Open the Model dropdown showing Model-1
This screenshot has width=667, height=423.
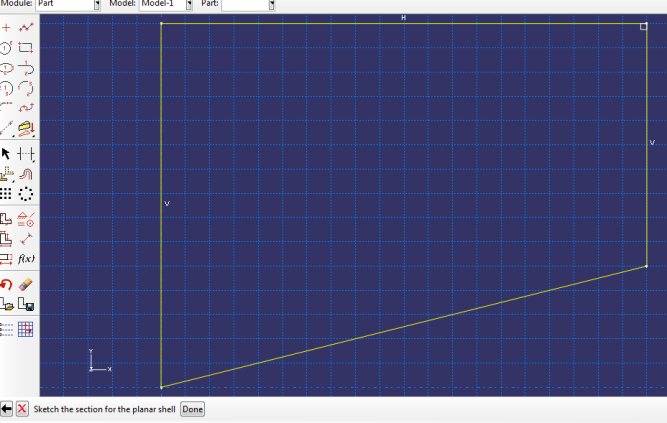(x=165, y=4)
